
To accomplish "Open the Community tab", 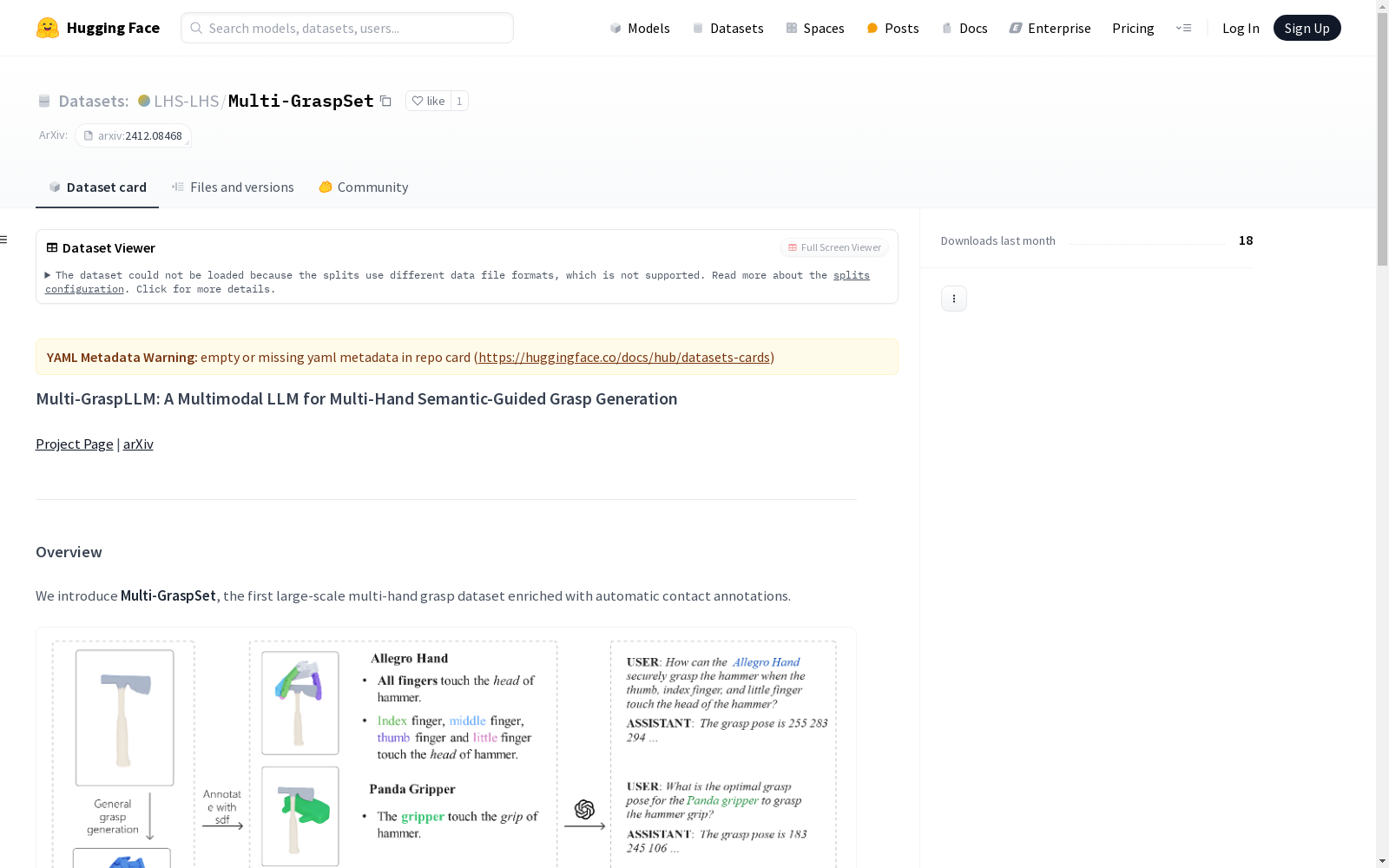I will click(x=363, y=187).
